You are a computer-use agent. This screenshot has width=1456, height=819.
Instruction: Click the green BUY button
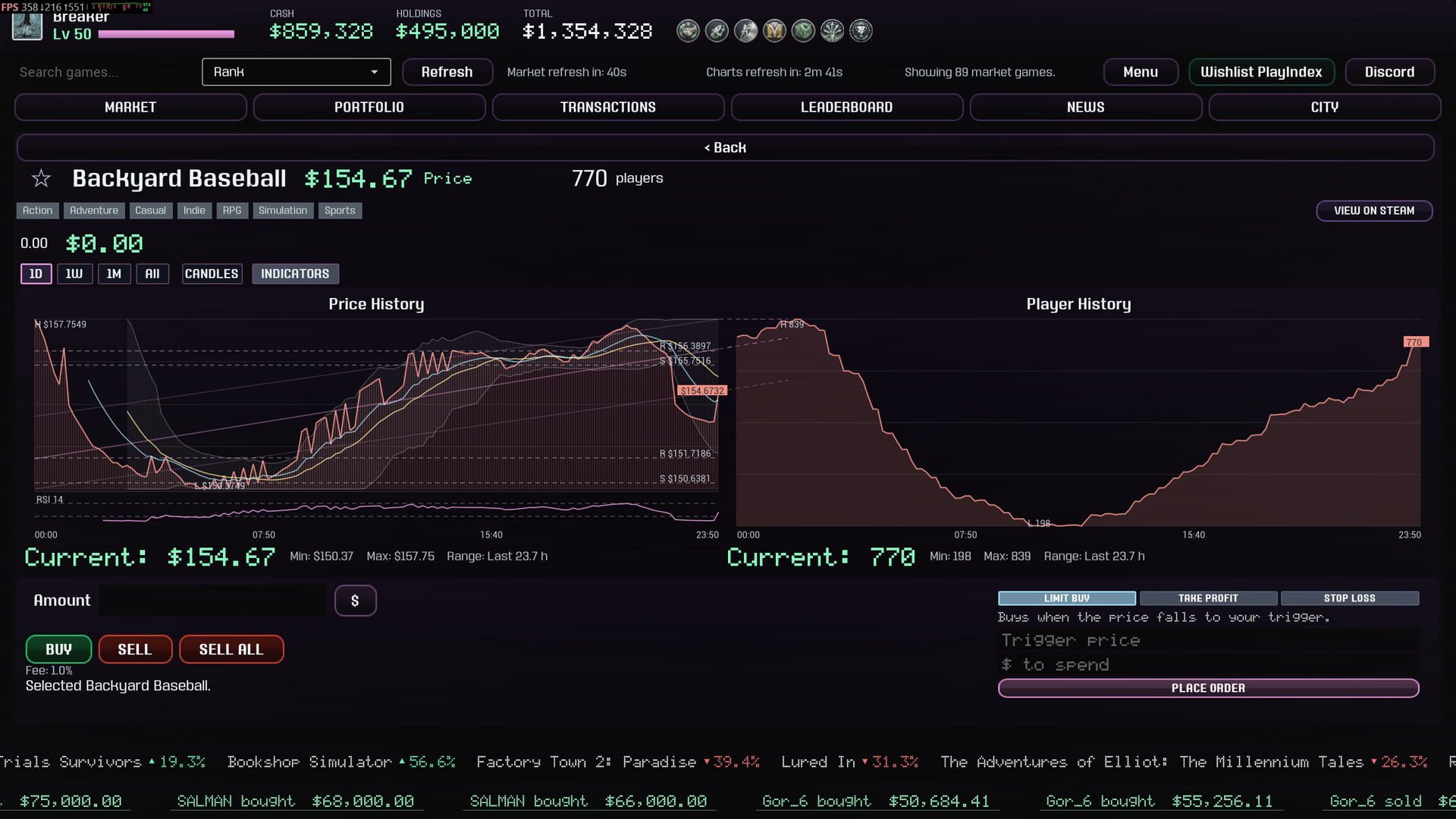pyautogui.click(x=58, y=649)
